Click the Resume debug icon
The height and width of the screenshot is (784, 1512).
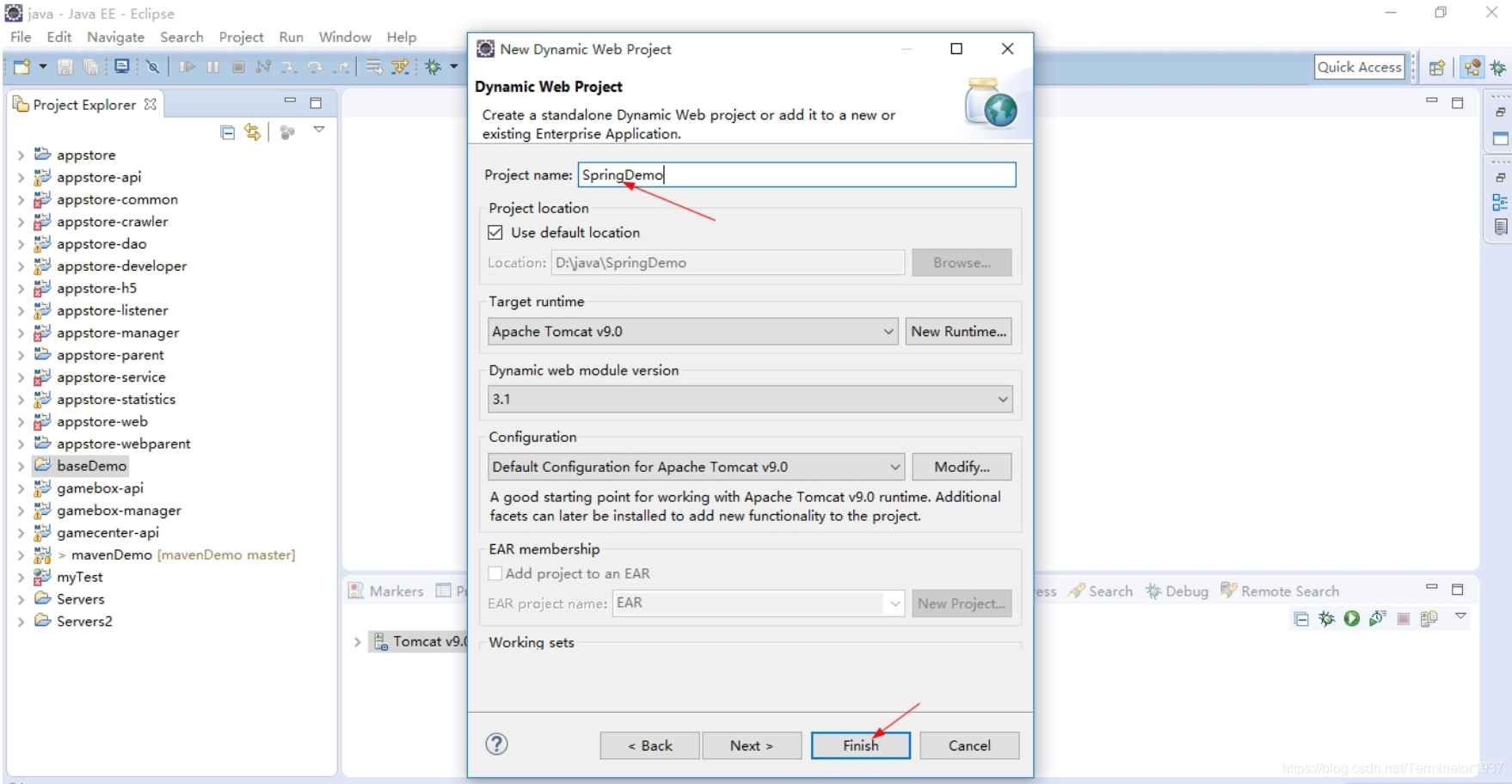187,67
